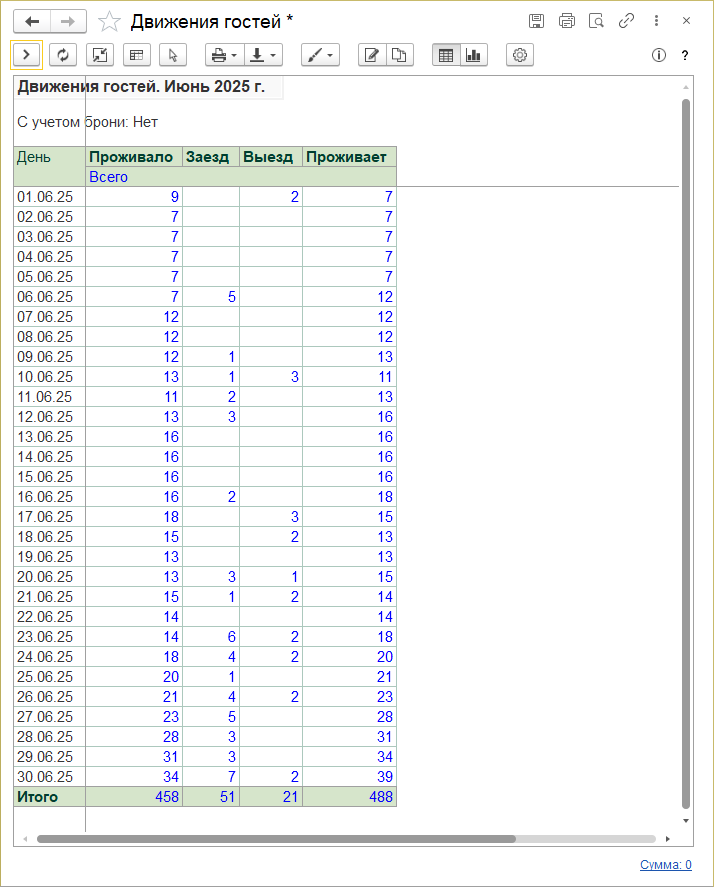This screenshot has height=887, width=714.
Task: Open print preview with the magnifier page icon
Action: click(596, 21)
